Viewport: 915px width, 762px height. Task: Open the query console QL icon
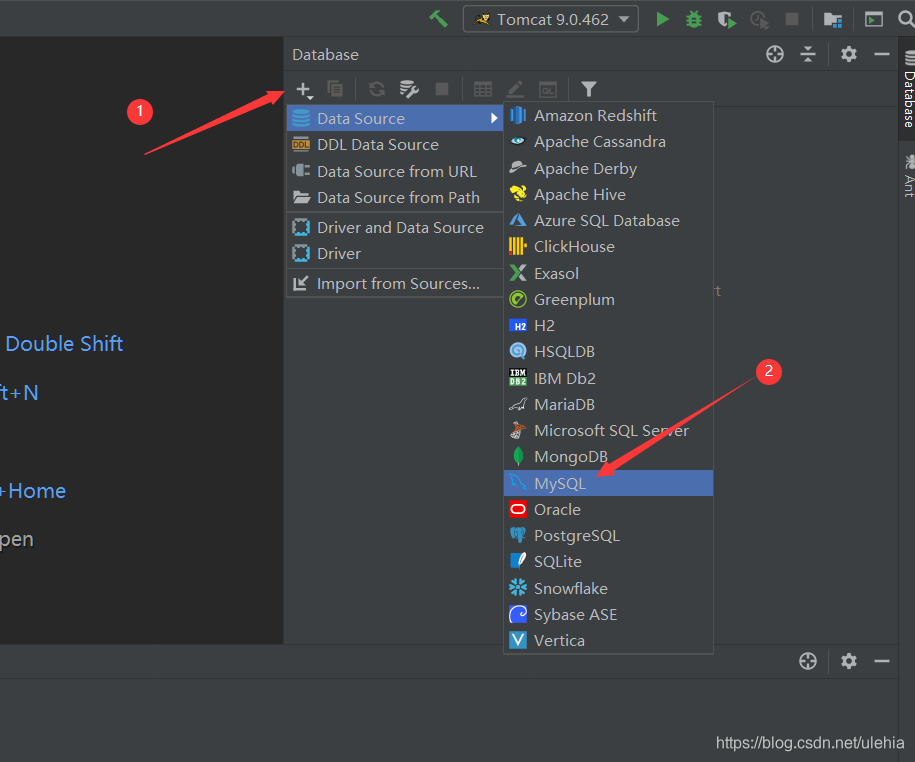point(547,89)
